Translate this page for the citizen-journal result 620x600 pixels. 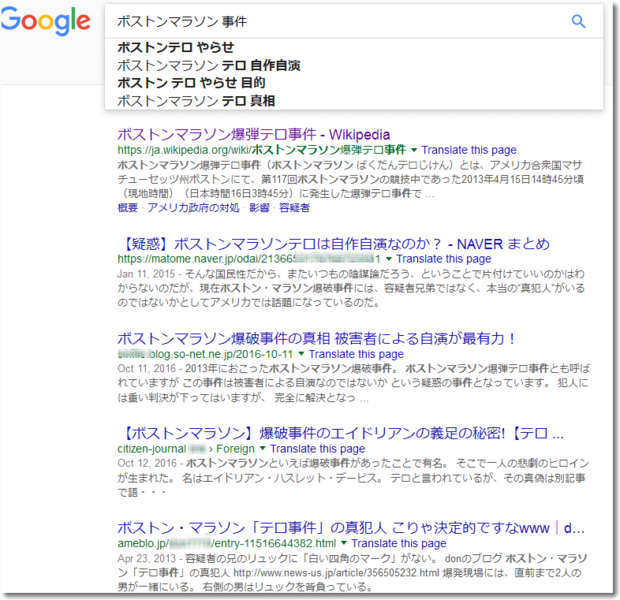pos(318,449)
